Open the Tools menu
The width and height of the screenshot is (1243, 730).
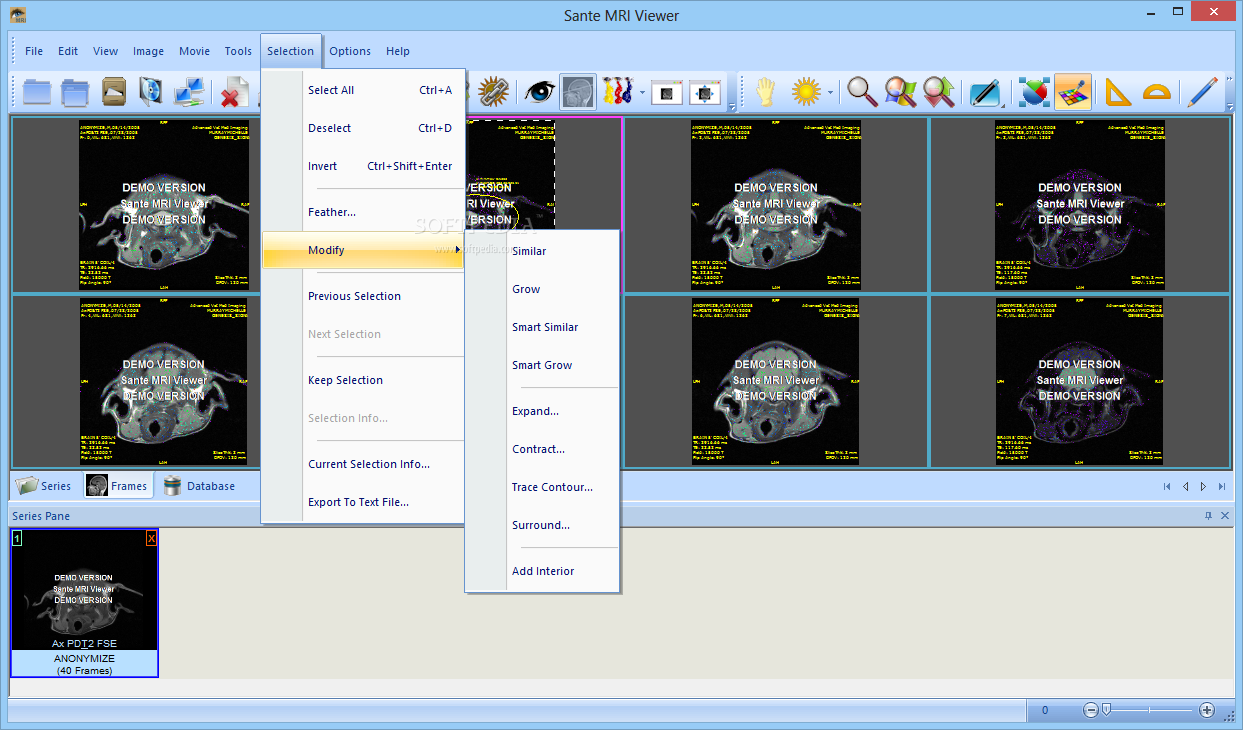tap(238, 51)
